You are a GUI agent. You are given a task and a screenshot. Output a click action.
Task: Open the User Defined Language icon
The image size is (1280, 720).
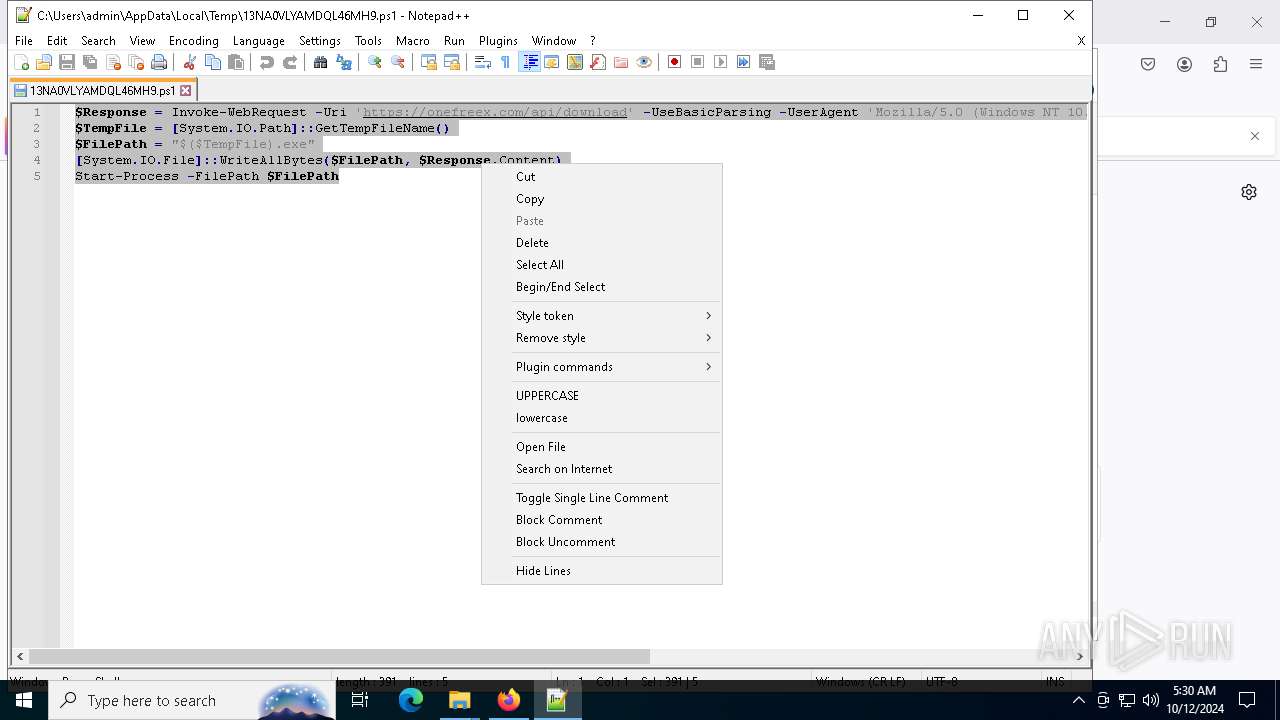click(551, 62)
